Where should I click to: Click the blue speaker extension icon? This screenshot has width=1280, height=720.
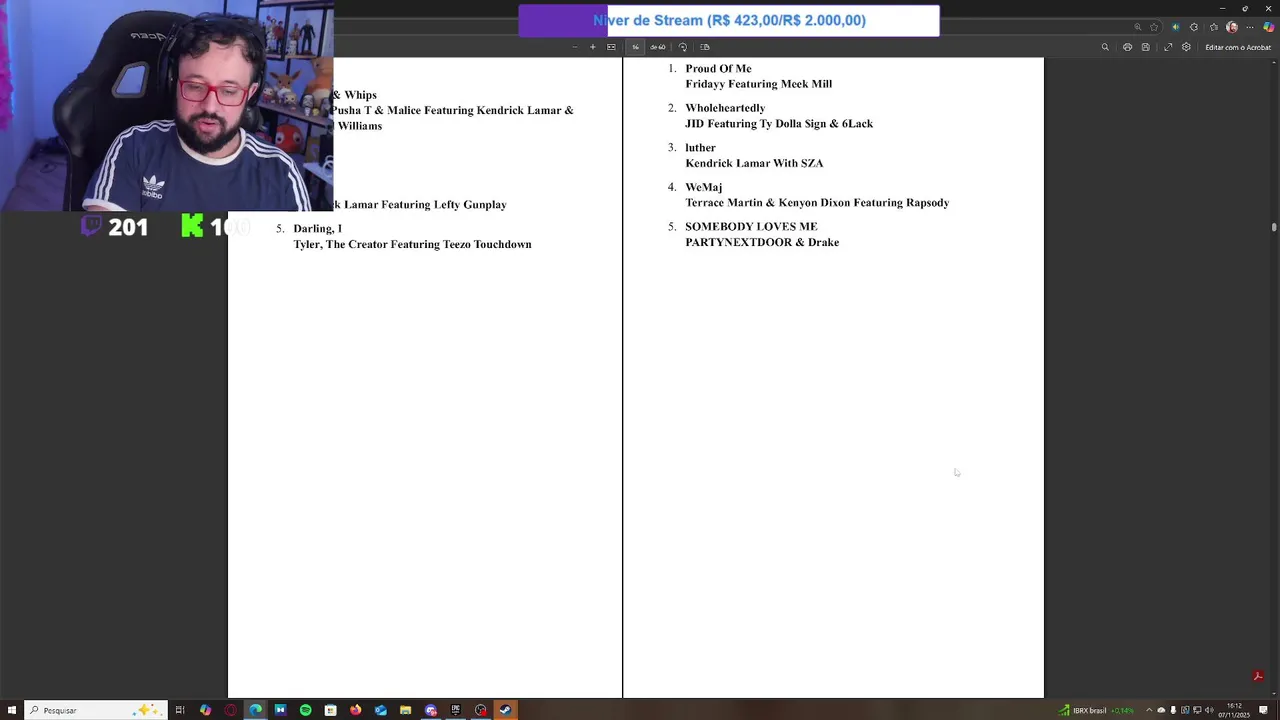tap(1176, 27)
